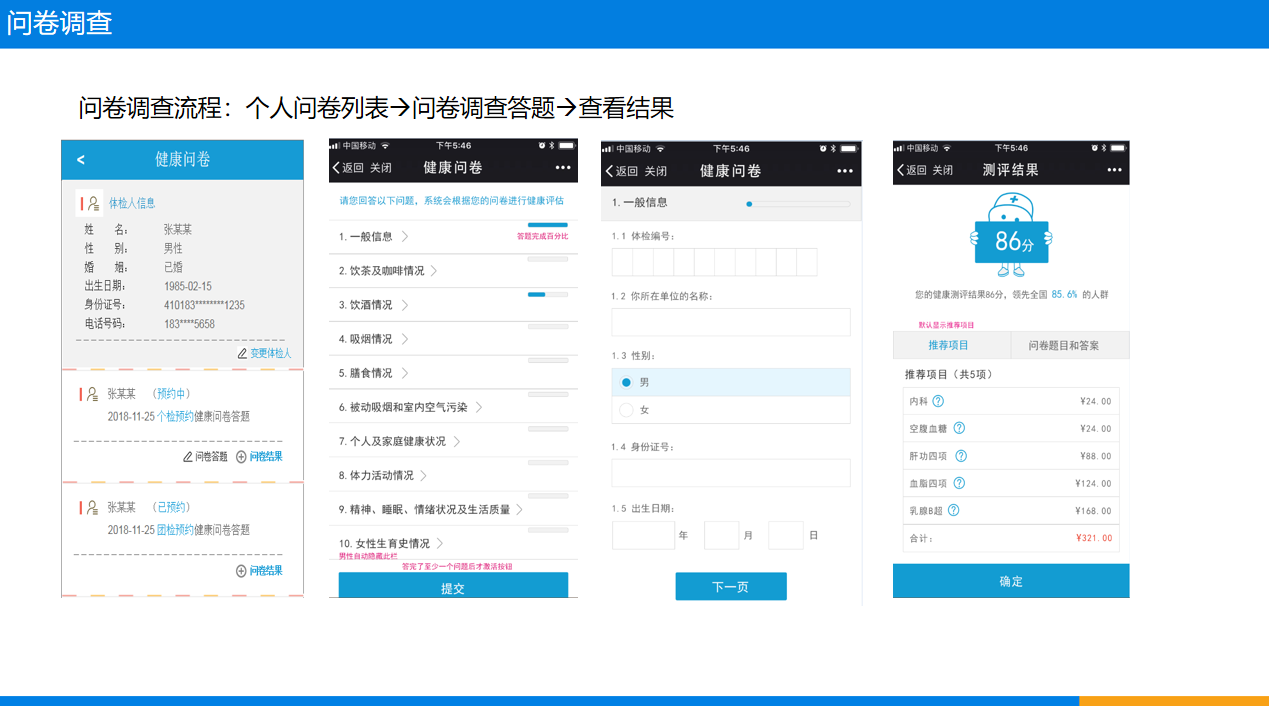Click the ID number 410183********1235
The height and width of the screenshot is (706, 1269).
[204, 305]
